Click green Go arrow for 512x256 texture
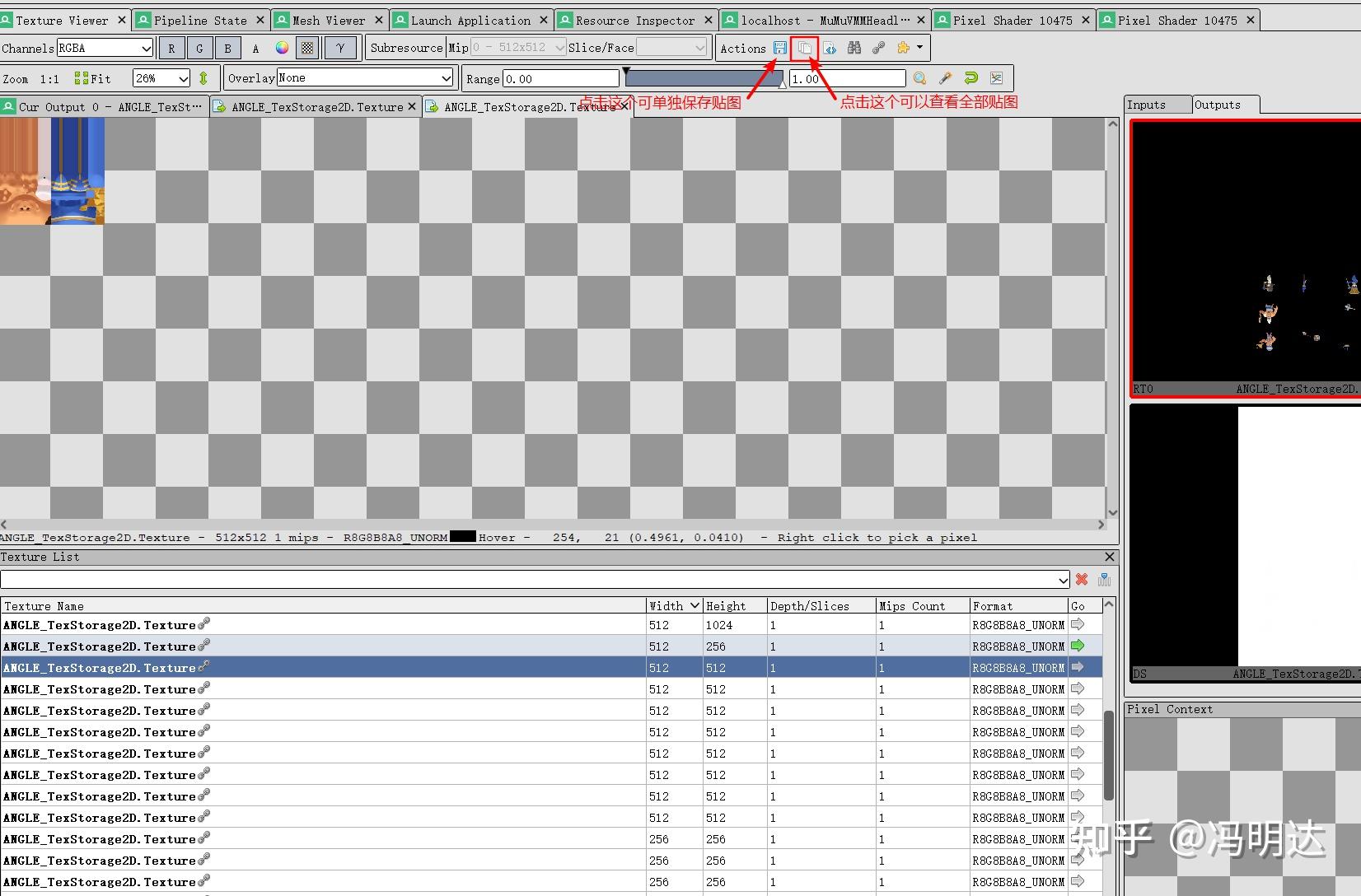The image size is (1361, 896). tap(1078, 646)
